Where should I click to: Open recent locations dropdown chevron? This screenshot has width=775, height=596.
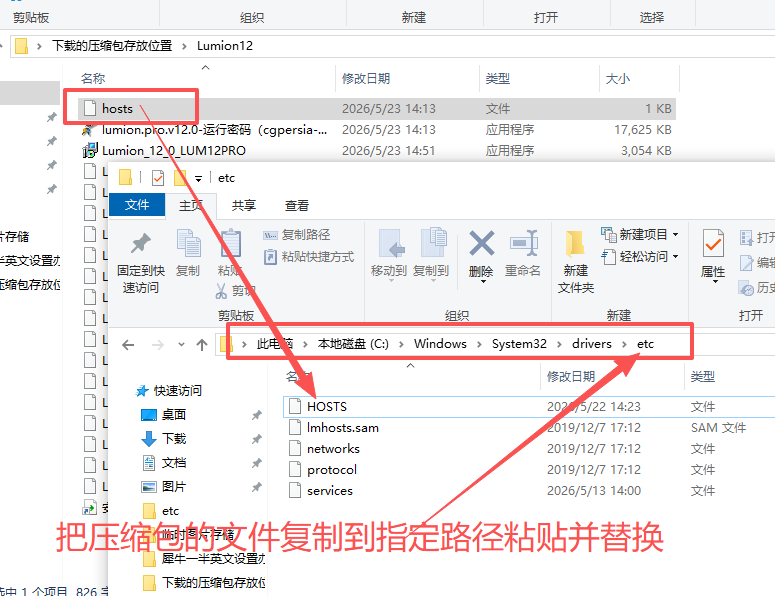[x=181, y=345]
